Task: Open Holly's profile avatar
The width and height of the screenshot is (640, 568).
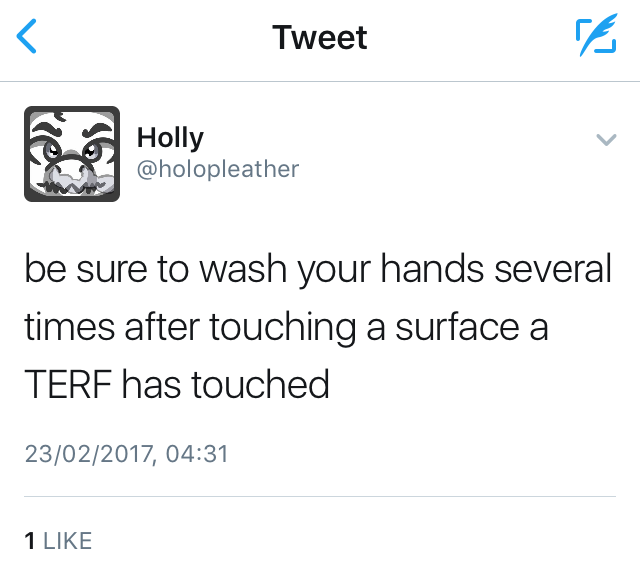Action: coord(71,154)
